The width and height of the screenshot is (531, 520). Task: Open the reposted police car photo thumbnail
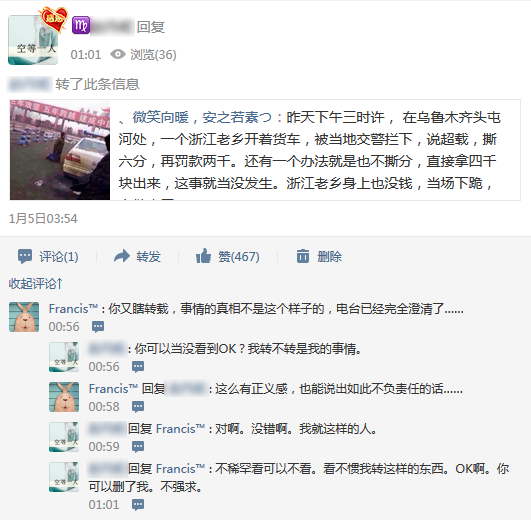point(60,150)
